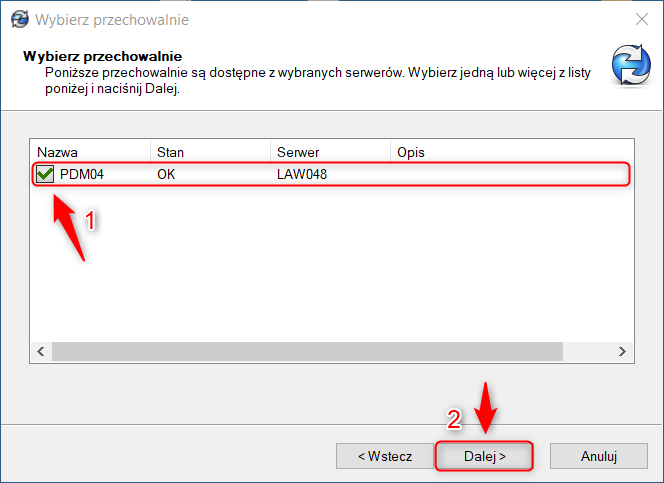The image size is (664, 483).
Task: Select the PDM04 vault name in the list
Action: pyautogui.click(x=81, y=175)
